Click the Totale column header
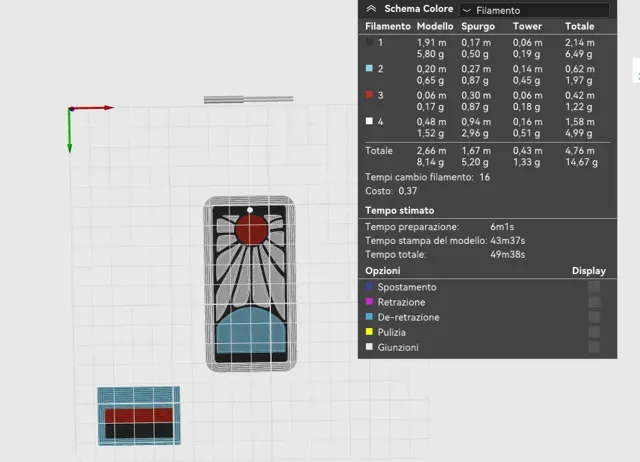 tap(580, 27)
